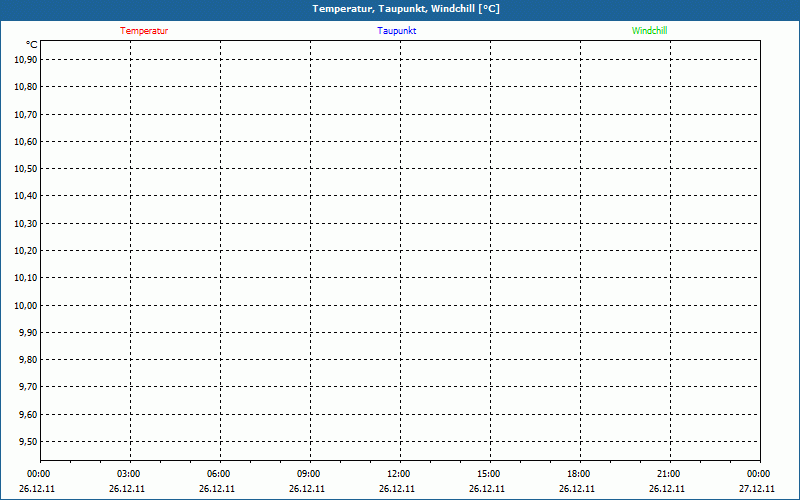Image resolution: width=800 pixels, height=500 pixels.
Task: Click the 06:00 time label
Action: [x=218, y=474]
